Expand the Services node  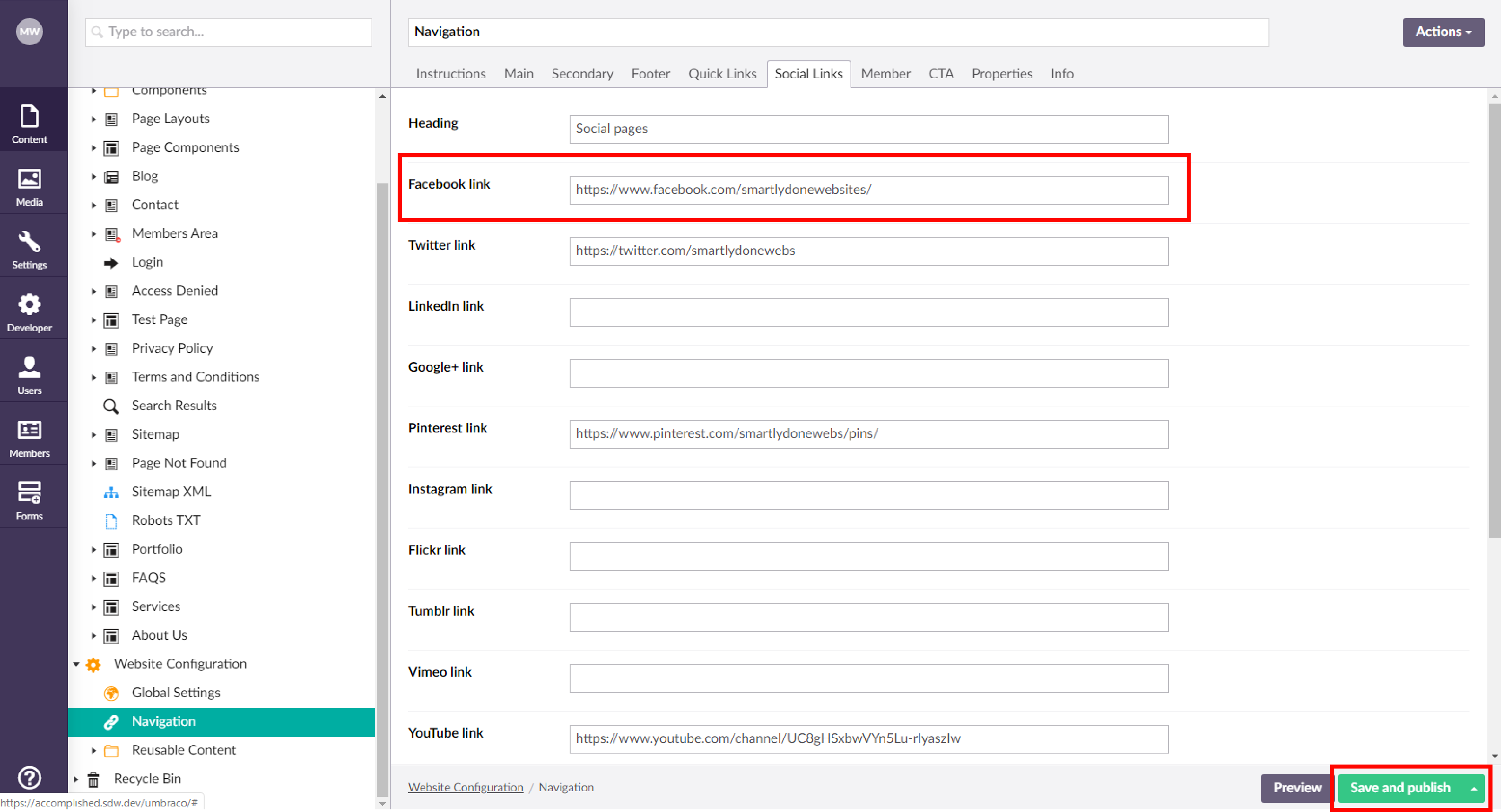tap(93, 607)
